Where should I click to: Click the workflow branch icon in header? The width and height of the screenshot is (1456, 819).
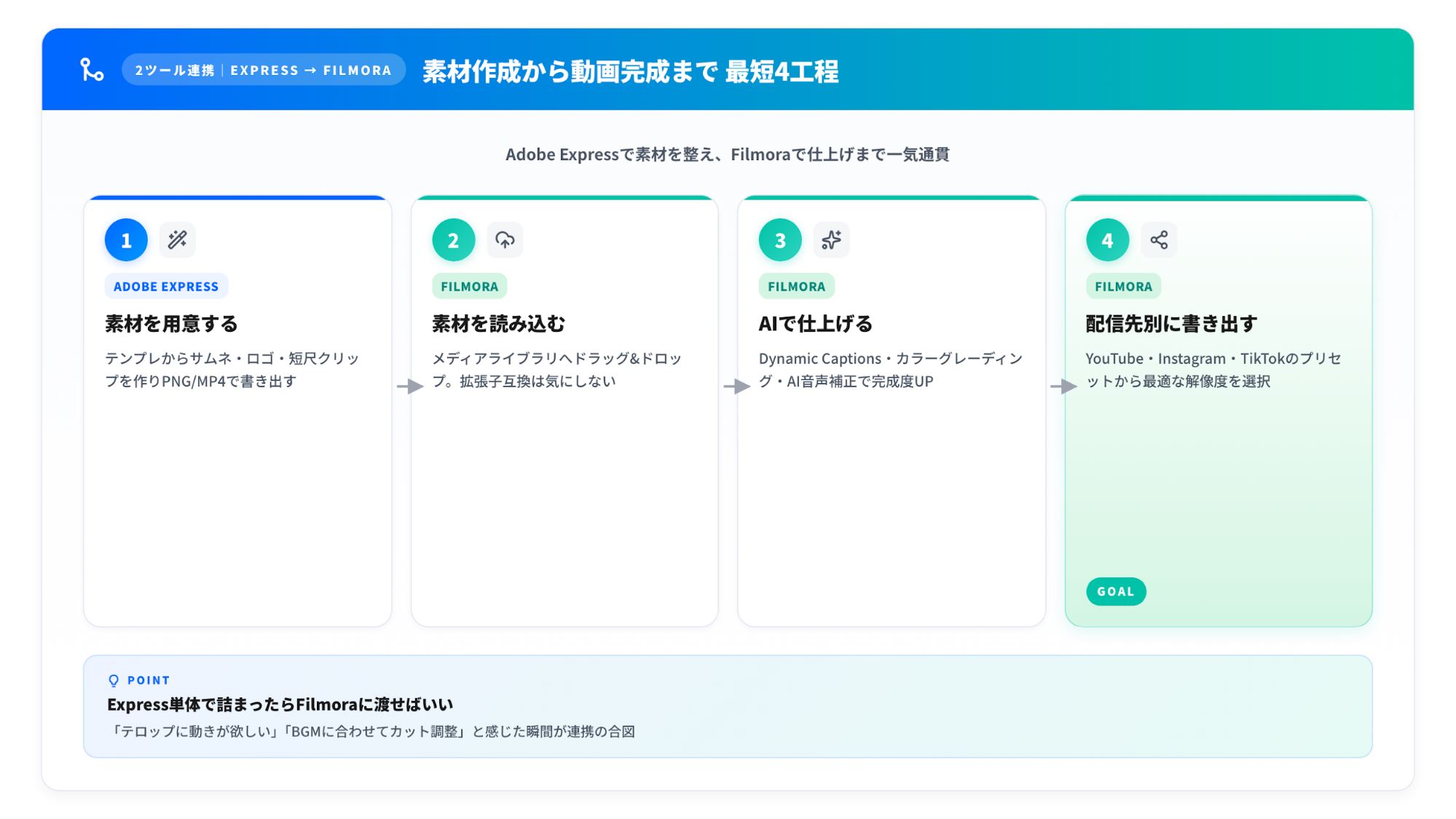point(92,70)
